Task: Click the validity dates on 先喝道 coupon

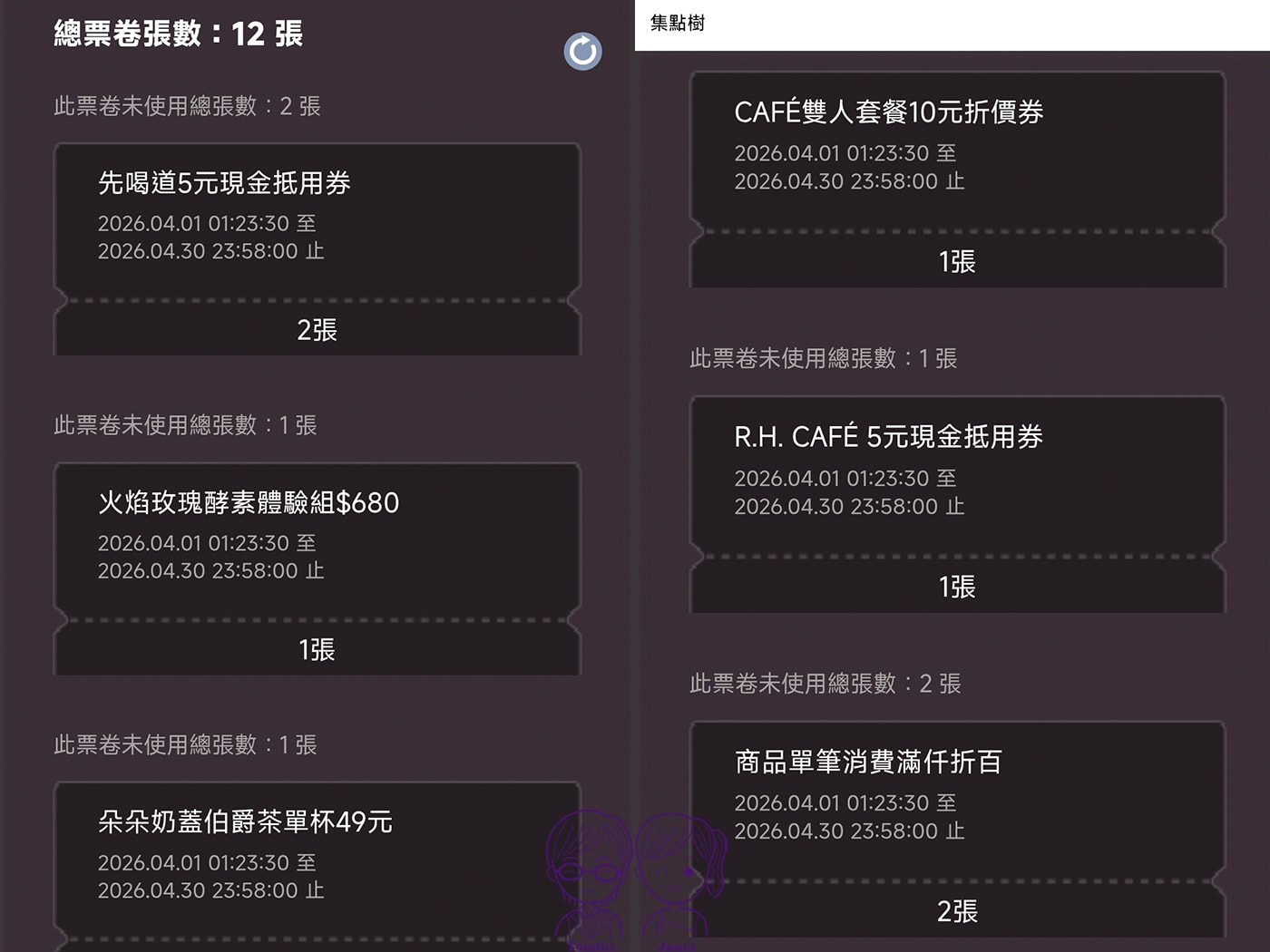Action: point(211,237)
